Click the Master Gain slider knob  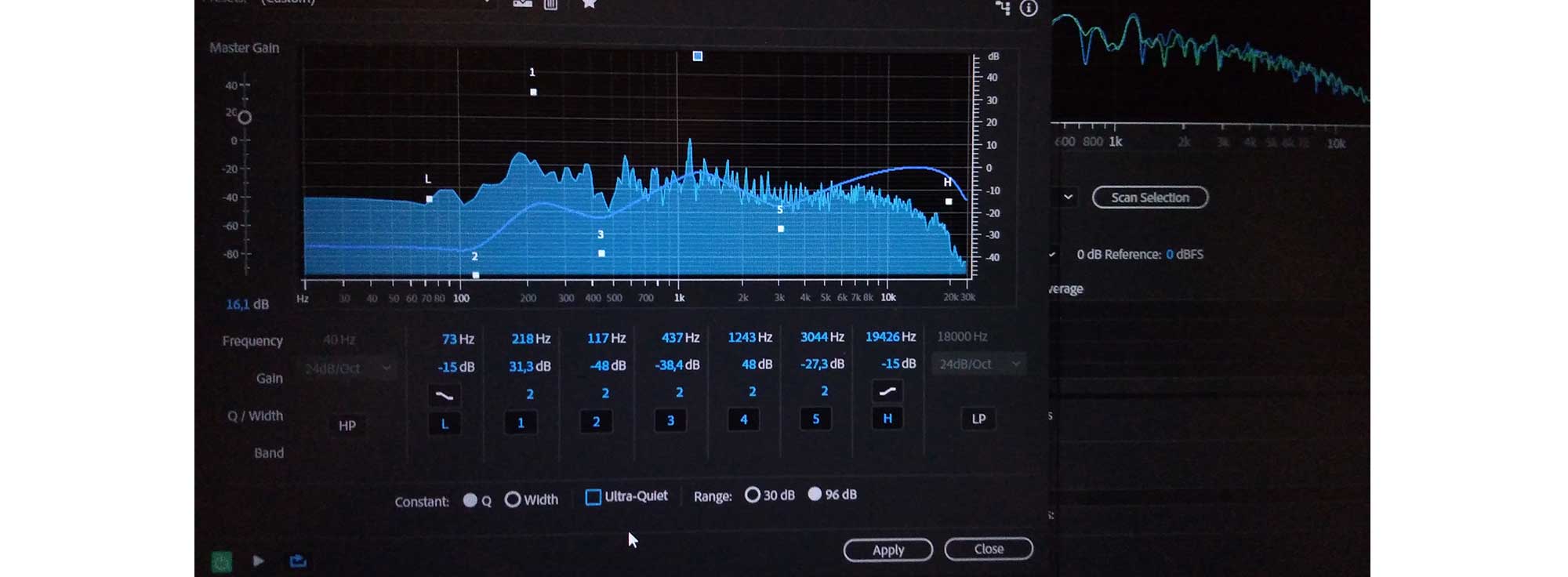point(245,118)
